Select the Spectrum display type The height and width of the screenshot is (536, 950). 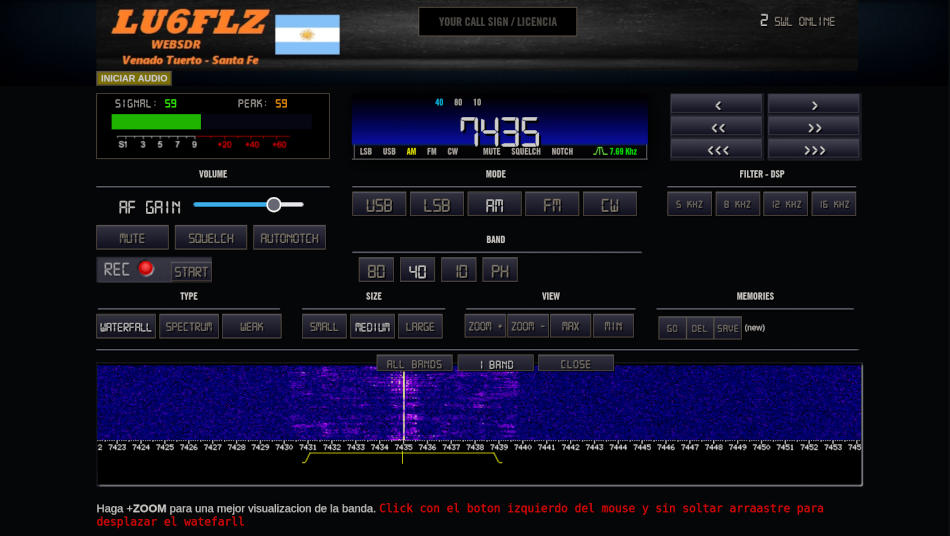coord(189,327)
